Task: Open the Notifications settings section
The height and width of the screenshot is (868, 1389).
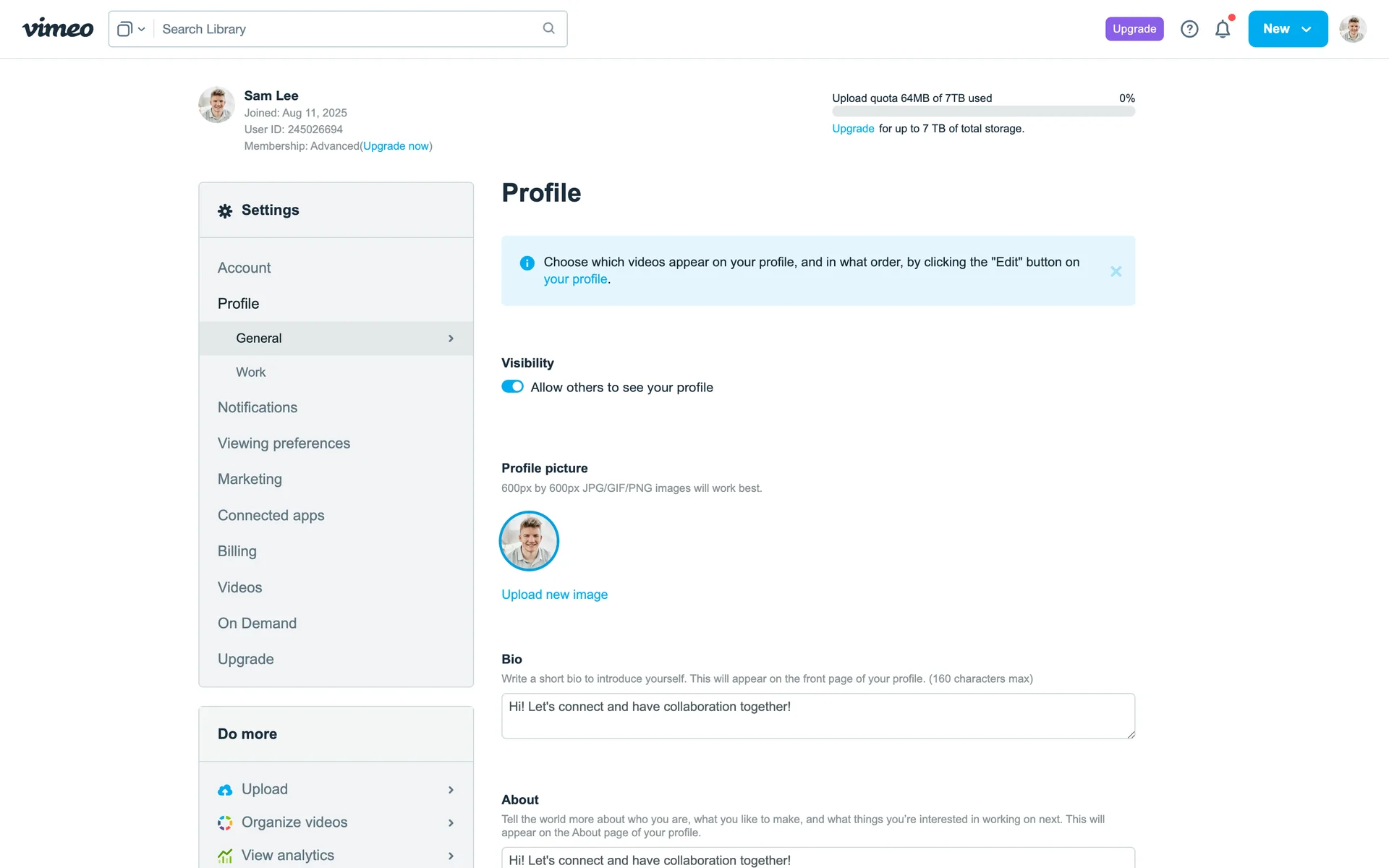Action: pyautogui.click(x=258, y=407)
